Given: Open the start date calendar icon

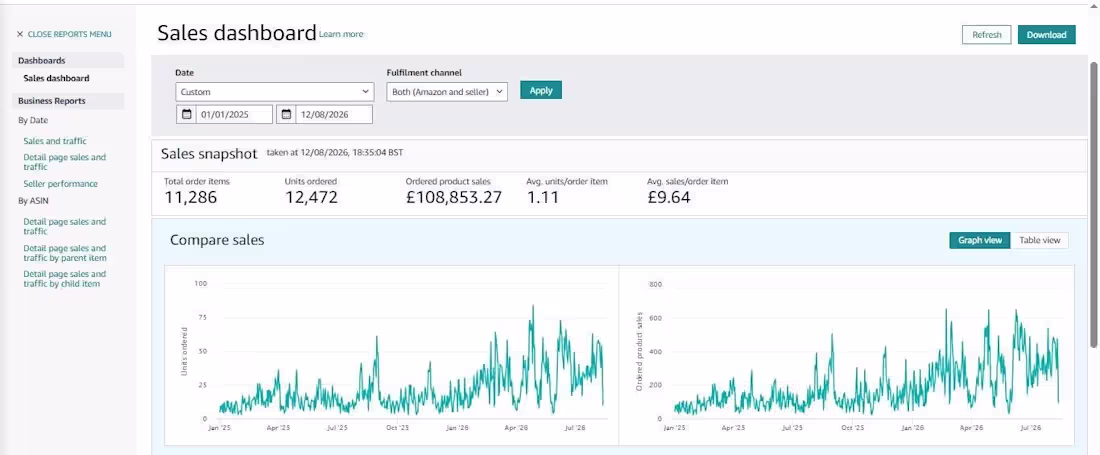Looking at the screenshot, I should [186, 114].
